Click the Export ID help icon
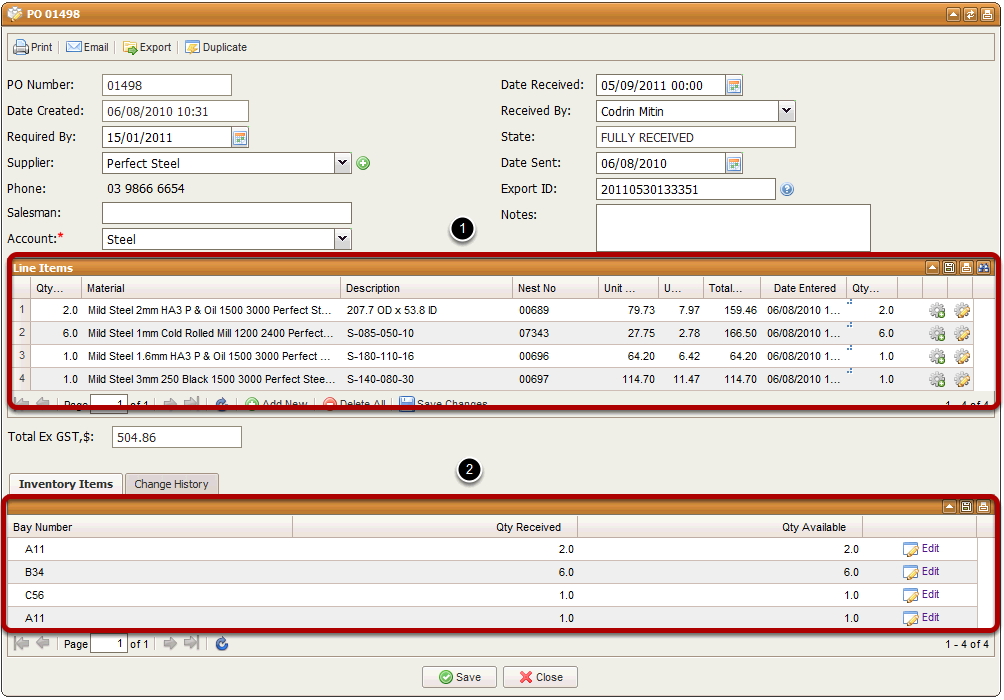The width and height of the screenshot is (1004, 700). 787,189
